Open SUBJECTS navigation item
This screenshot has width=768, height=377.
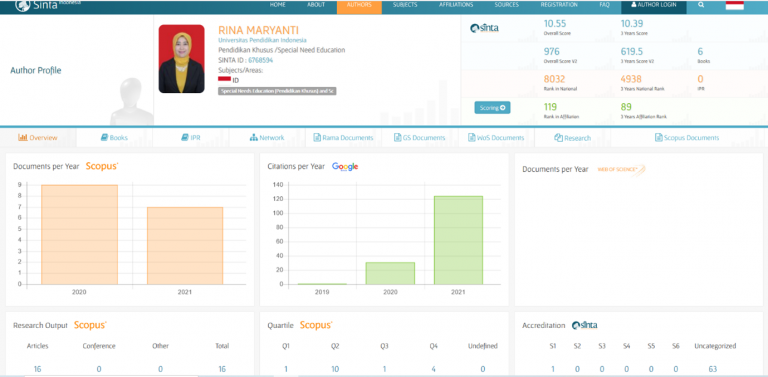pyautogui.click(x=405, y=5)
